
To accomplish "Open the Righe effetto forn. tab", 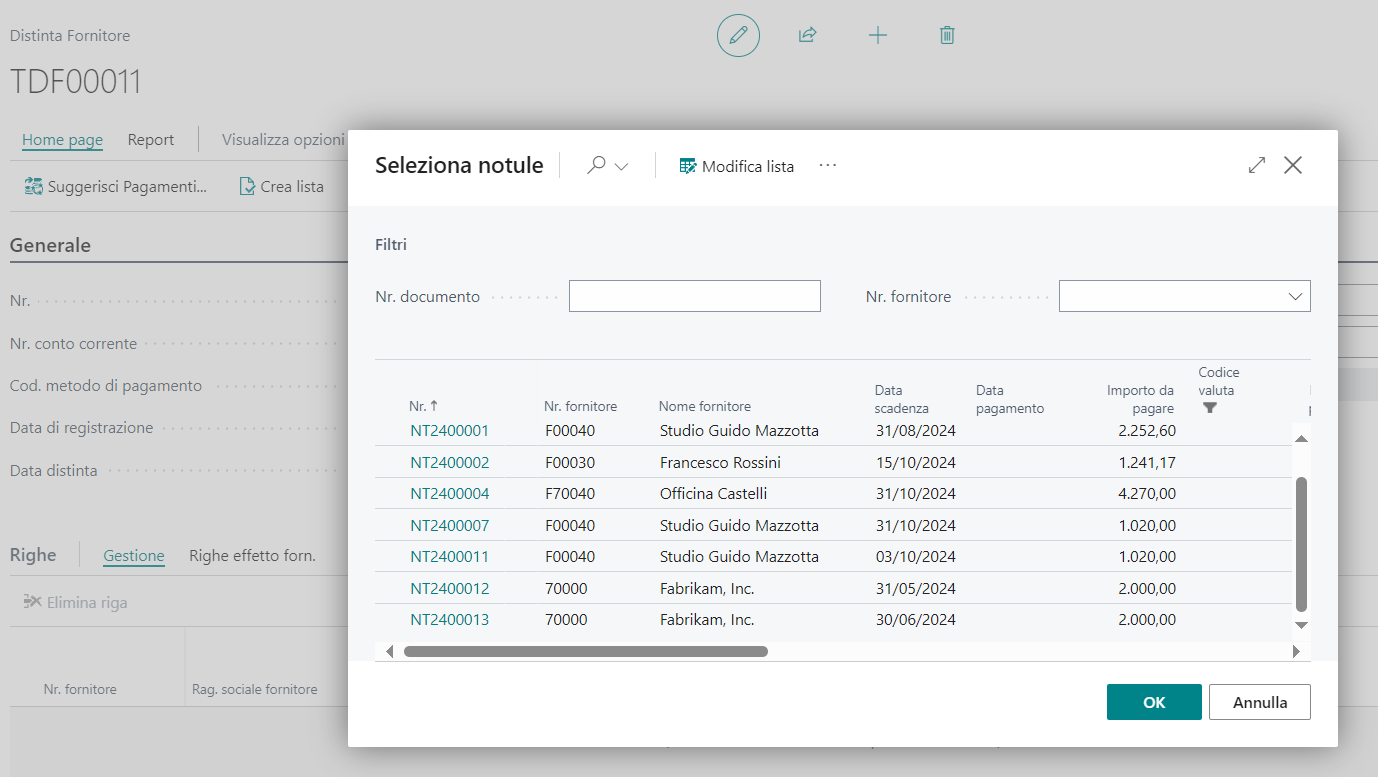I will click(252, 555).
